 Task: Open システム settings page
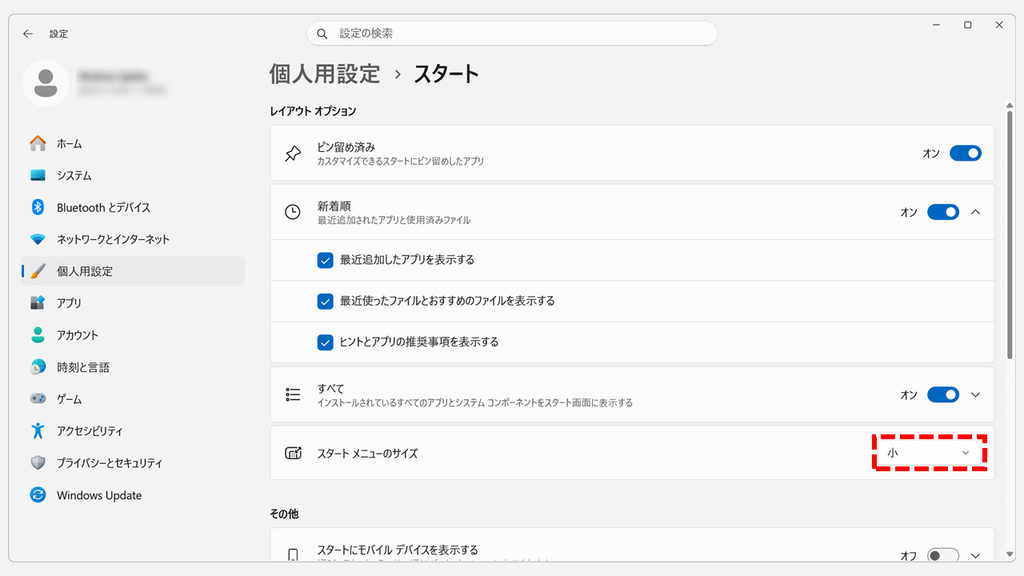(133, 175)
